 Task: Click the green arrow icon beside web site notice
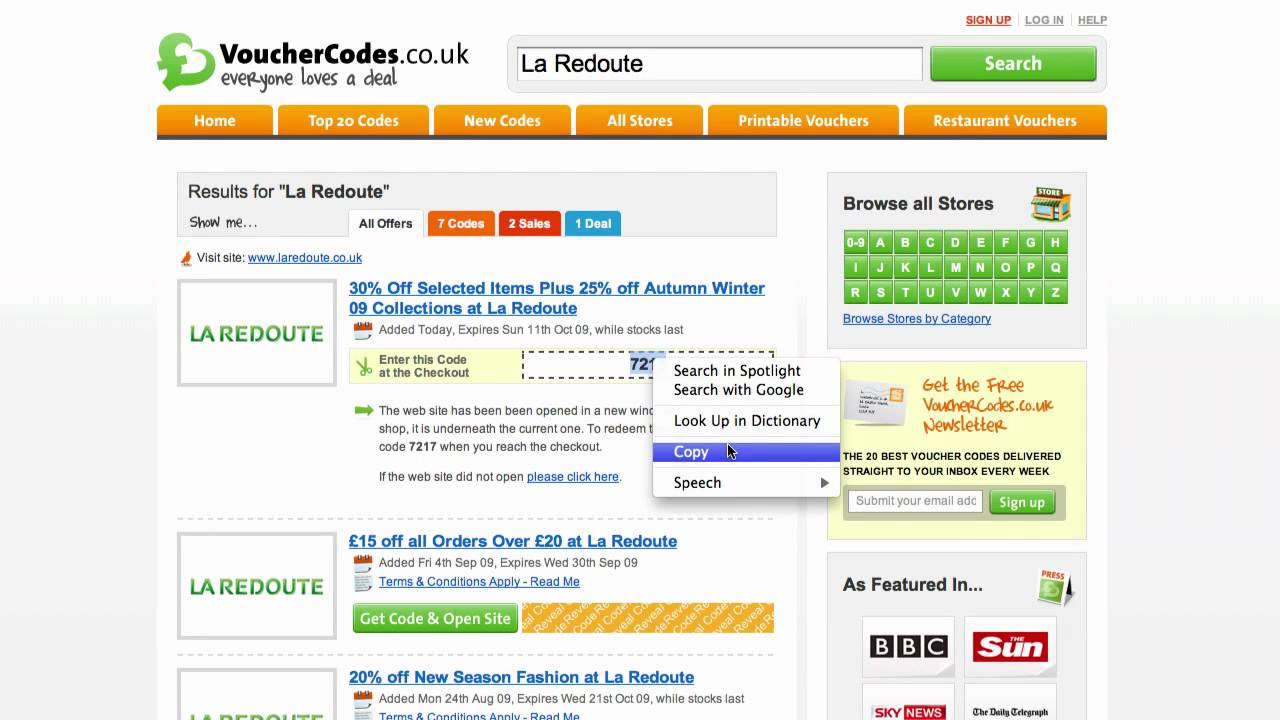[x=364, y=410]
